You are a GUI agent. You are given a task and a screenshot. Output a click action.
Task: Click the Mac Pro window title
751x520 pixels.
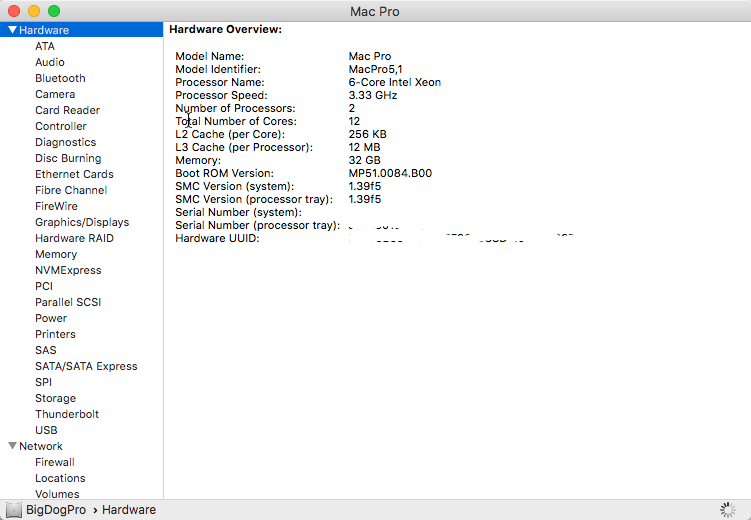tap(375, 11)
